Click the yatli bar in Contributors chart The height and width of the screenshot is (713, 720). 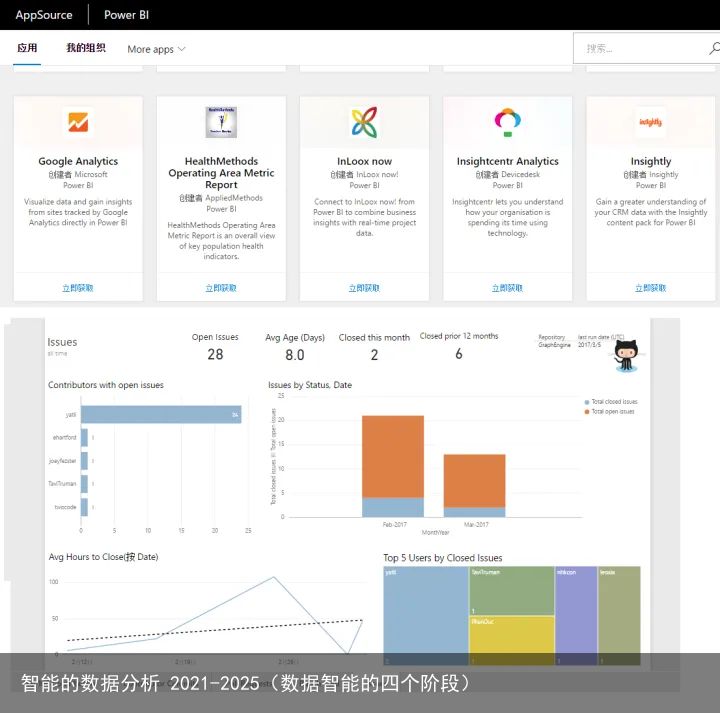(161, 415)
